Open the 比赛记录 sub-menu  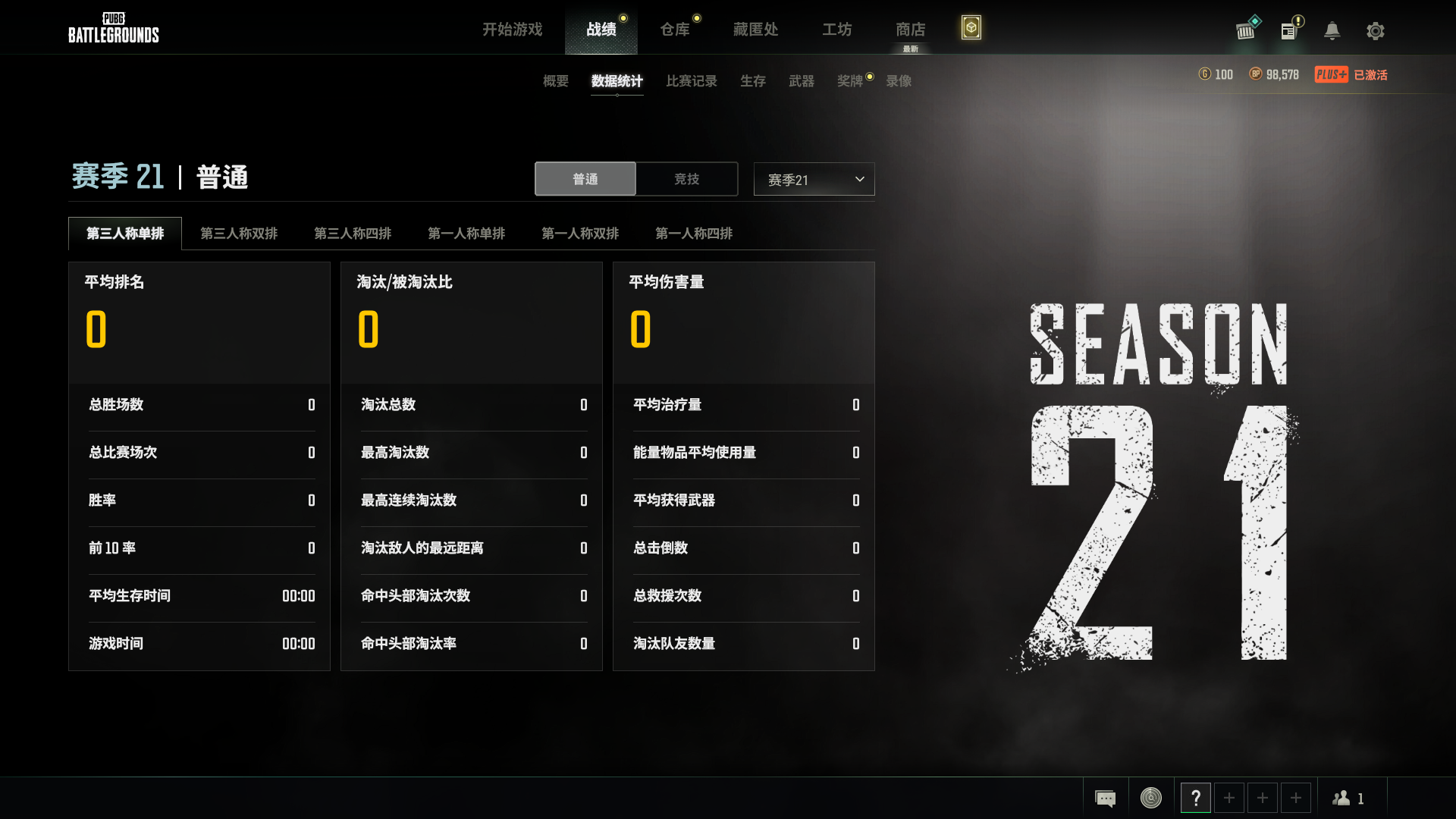pos(692,81)
